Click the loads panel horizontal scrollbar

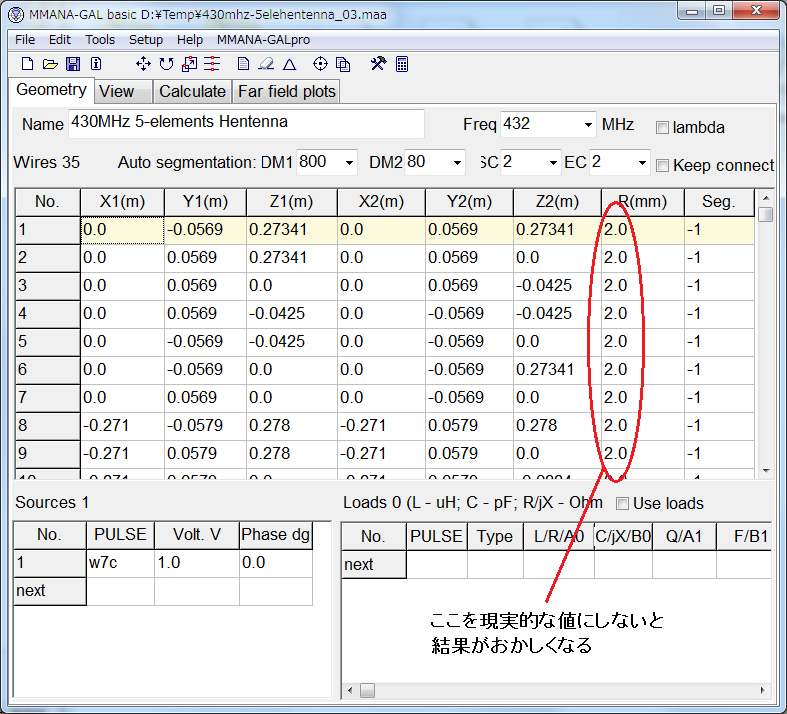[560, 690]
